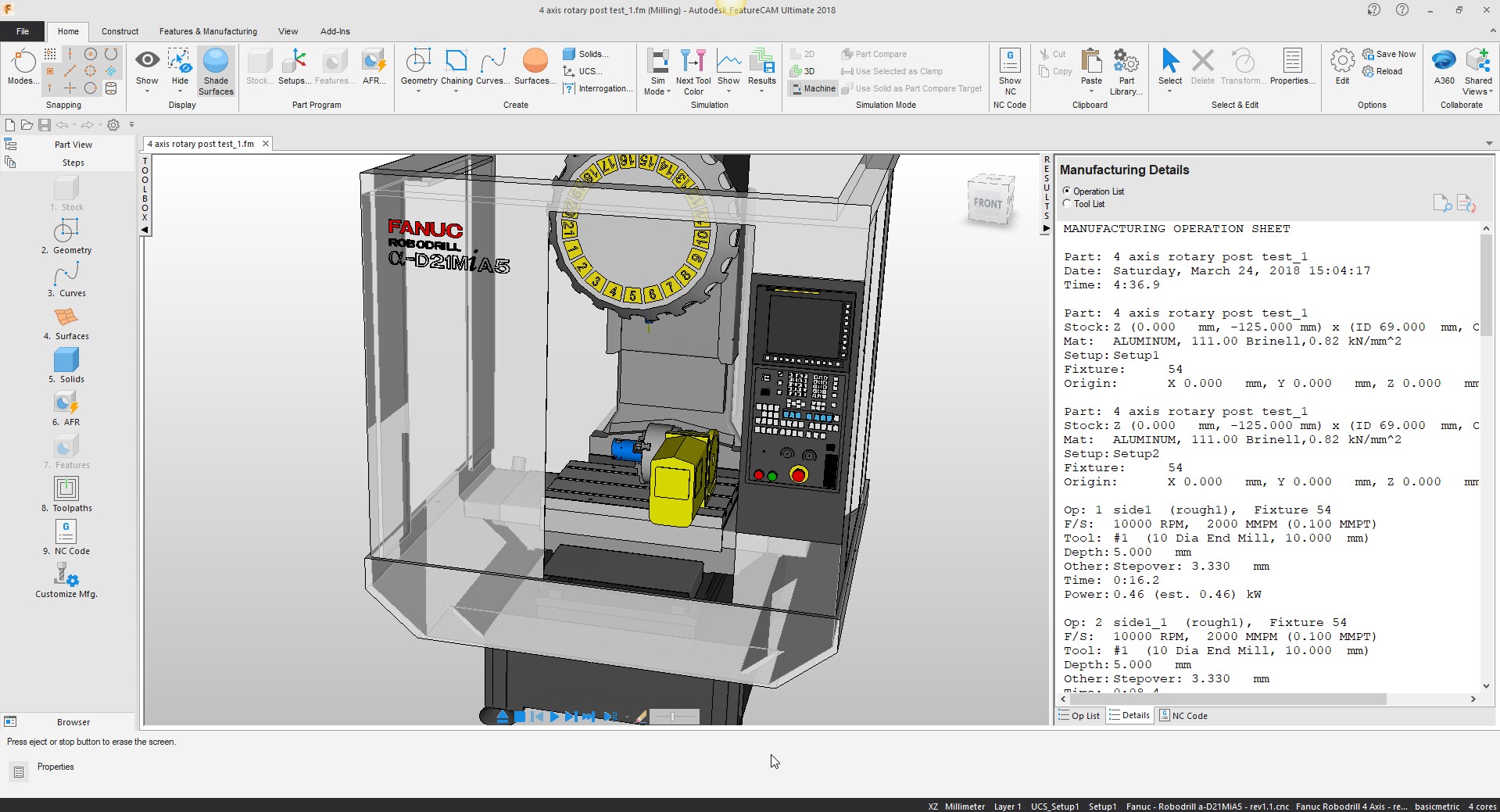Toggle snap to cylinder axis icon
1500x812 pixels.
click(111, 88)
